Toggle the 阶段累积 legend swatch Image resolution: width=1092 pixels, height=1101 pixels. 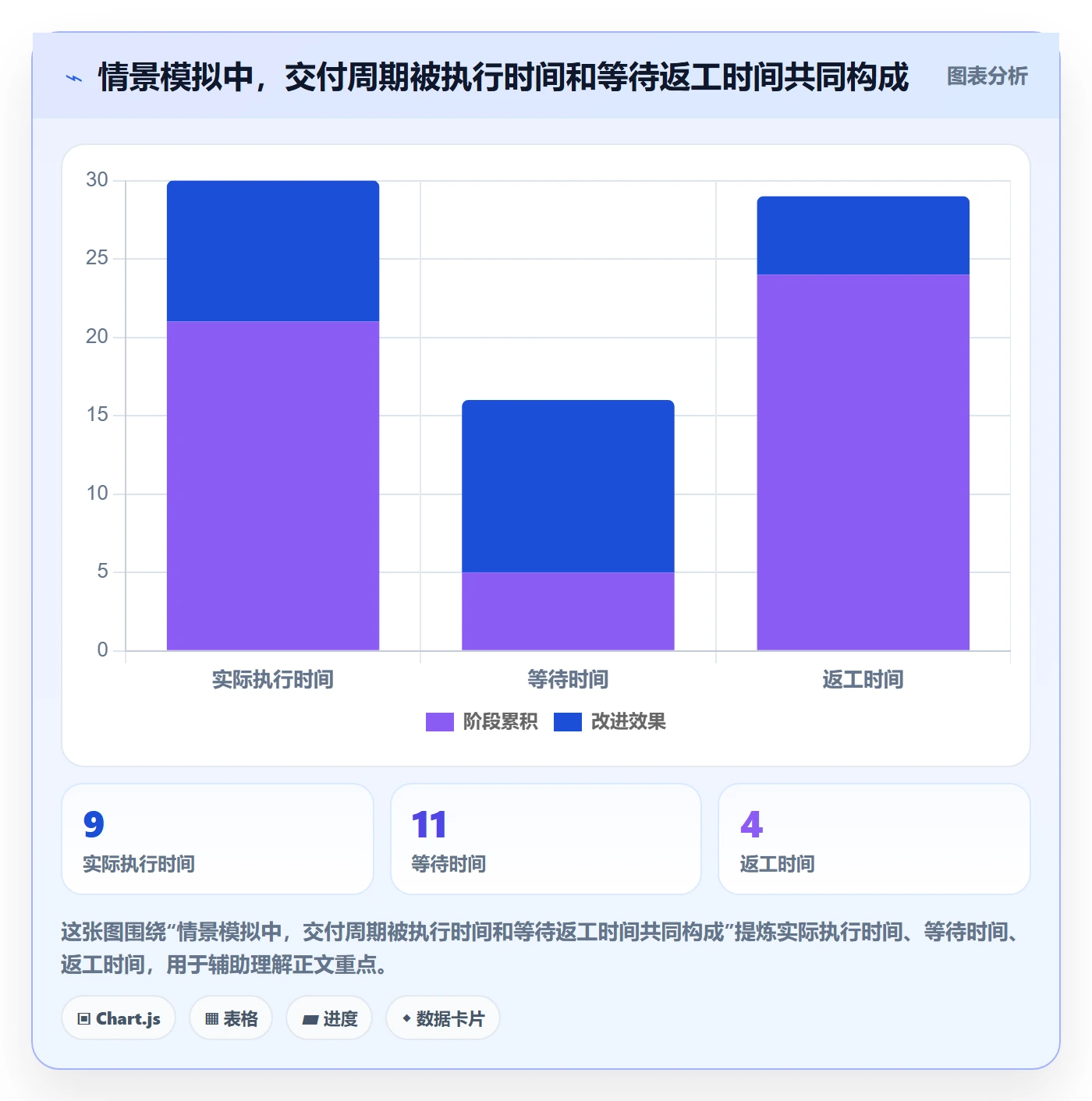(439, 722)
